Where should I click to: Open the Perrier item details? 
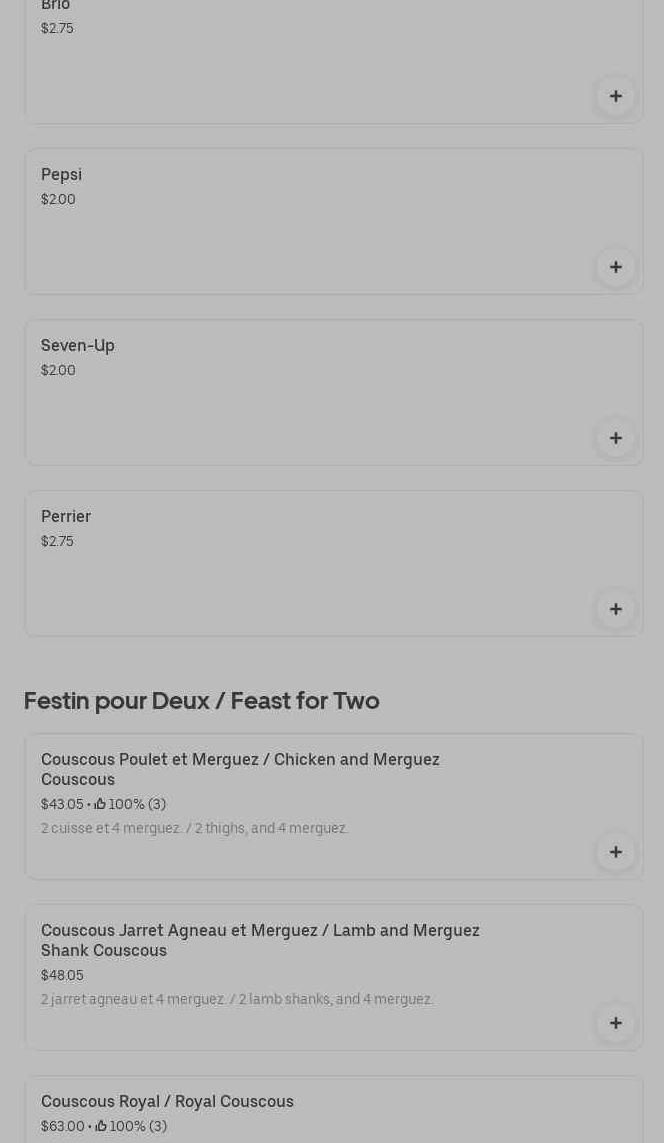pyautogui.click(x=66, y=517)
